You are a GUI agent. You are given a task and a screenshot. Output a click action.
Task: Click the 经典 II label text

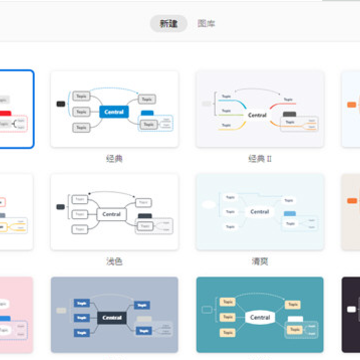pyautogui.click(x=260, y=159)
